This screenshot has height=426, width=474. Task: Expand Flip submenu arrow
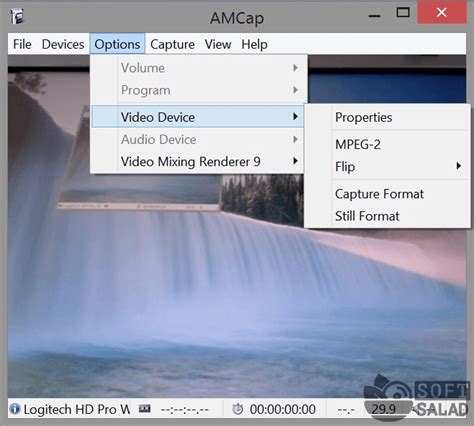(459, 166)
